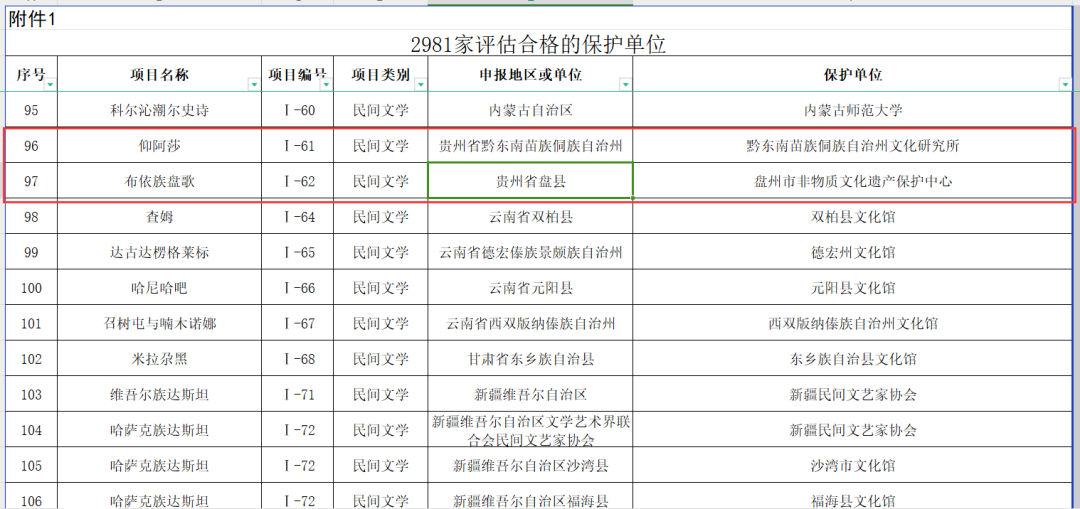This screenshot has width=1080, height=509.
Task: Select the 科尔沁潮尔史诗 cell
Action: click(160, 110)
